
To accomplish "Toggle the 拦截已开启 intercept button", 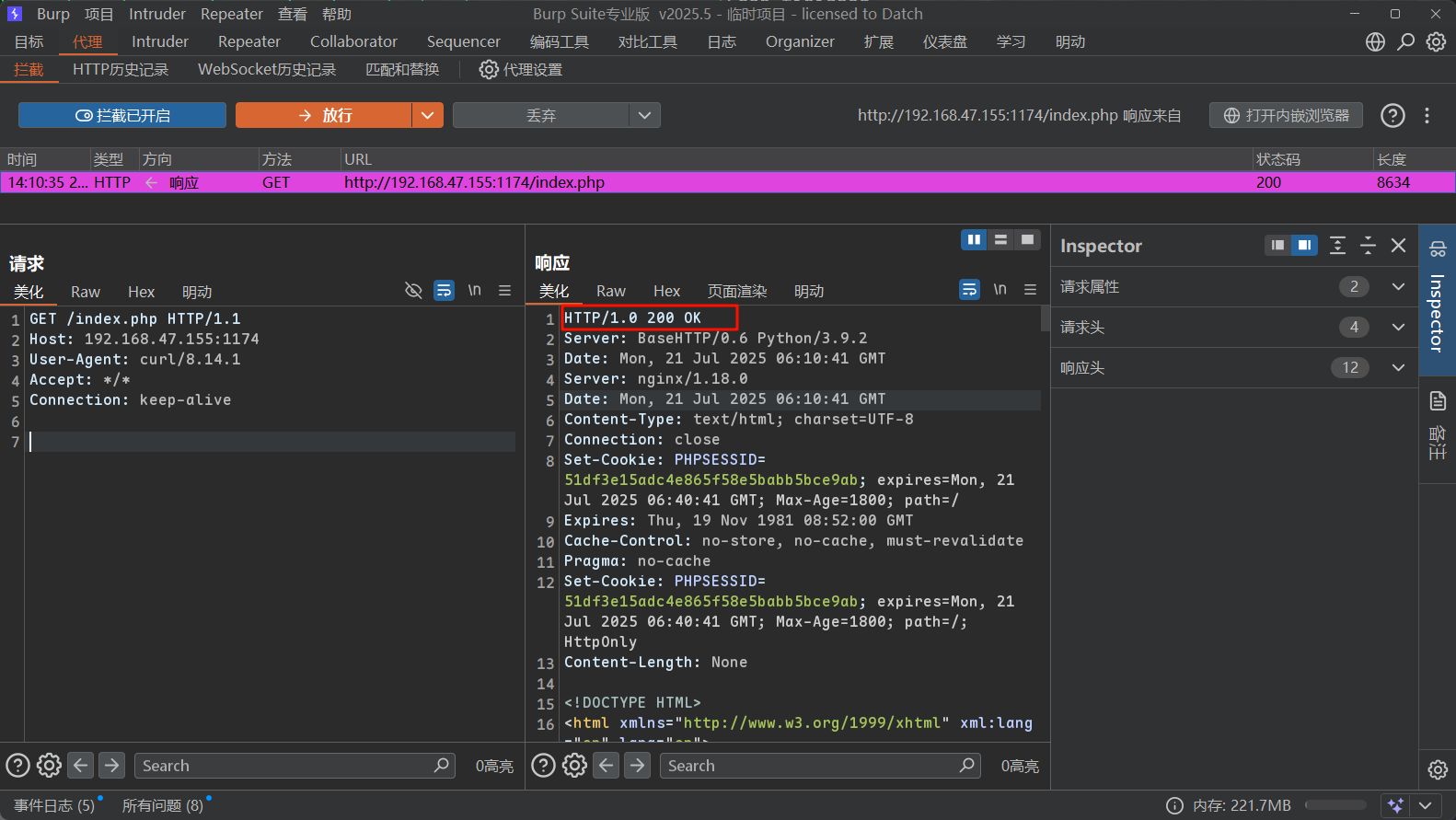I will click(122, 115).
